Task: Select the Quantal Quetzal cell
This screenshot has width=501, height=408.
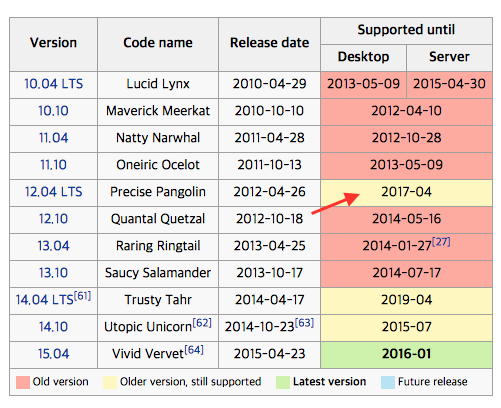Action: [x=158, y=219]
